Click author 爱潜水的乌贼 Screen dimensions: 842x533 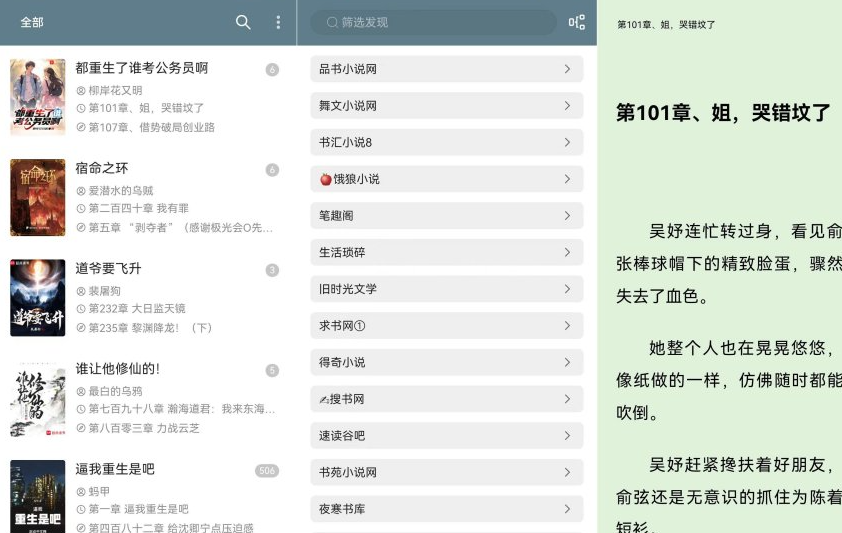[121, 191]
